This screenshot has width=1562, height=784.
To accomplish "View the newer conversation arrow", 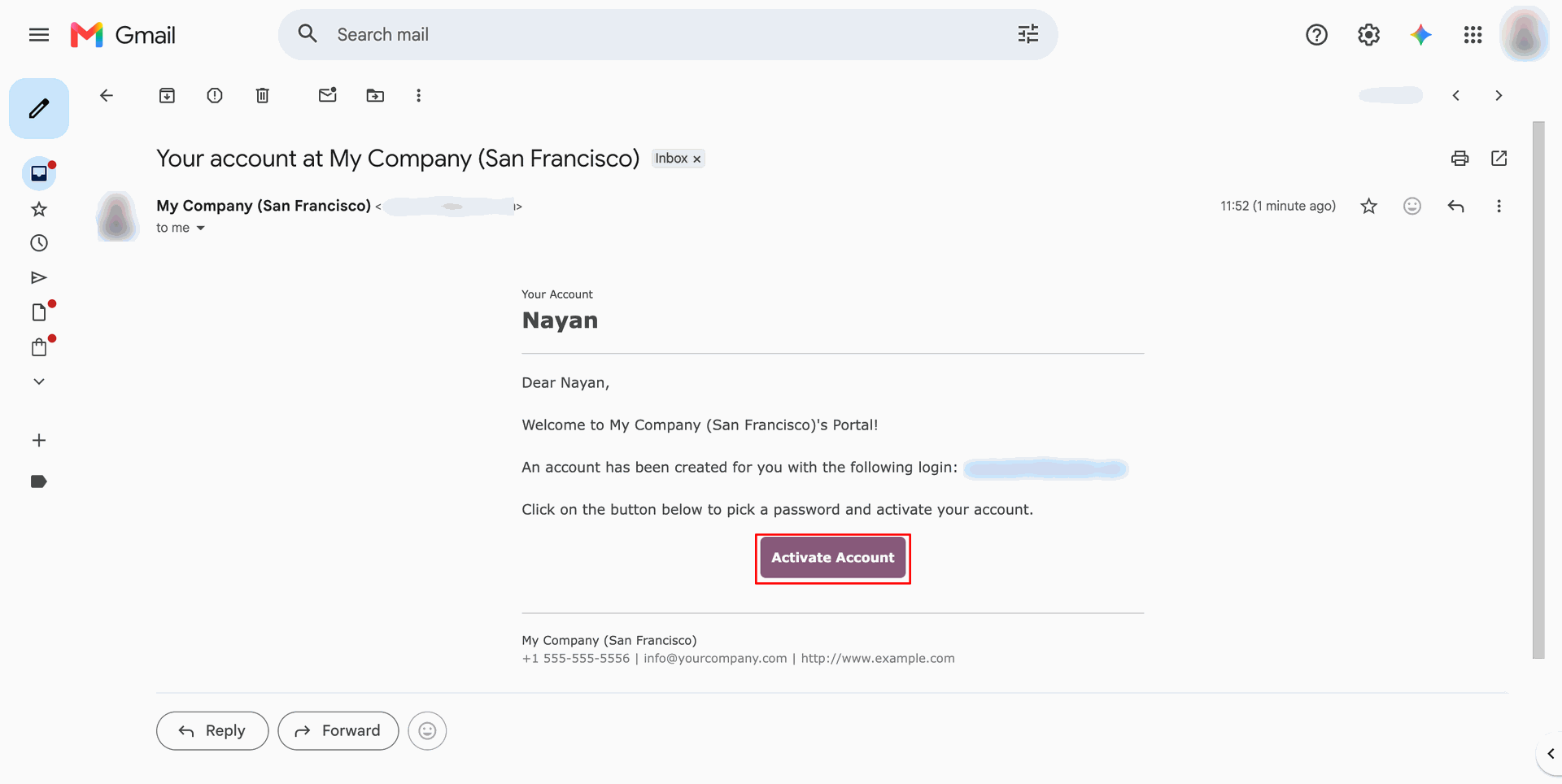I will 1456,96.
